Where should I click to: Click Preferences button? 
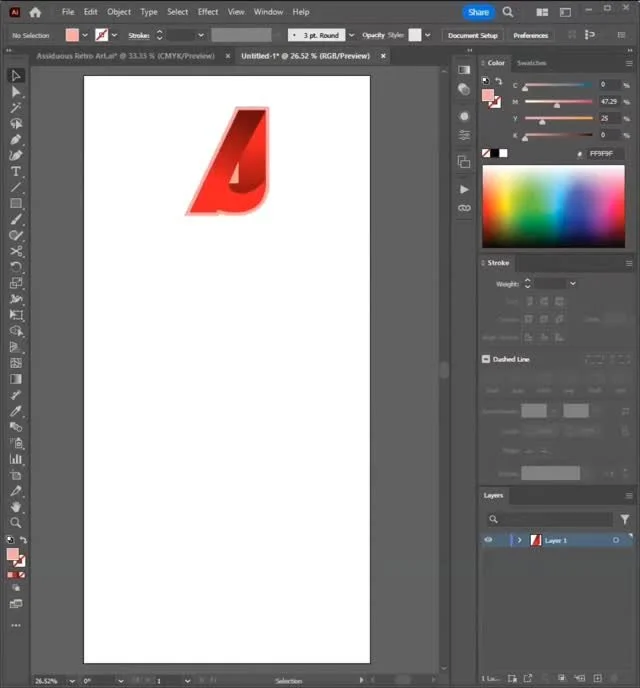[x=530, y=36]
